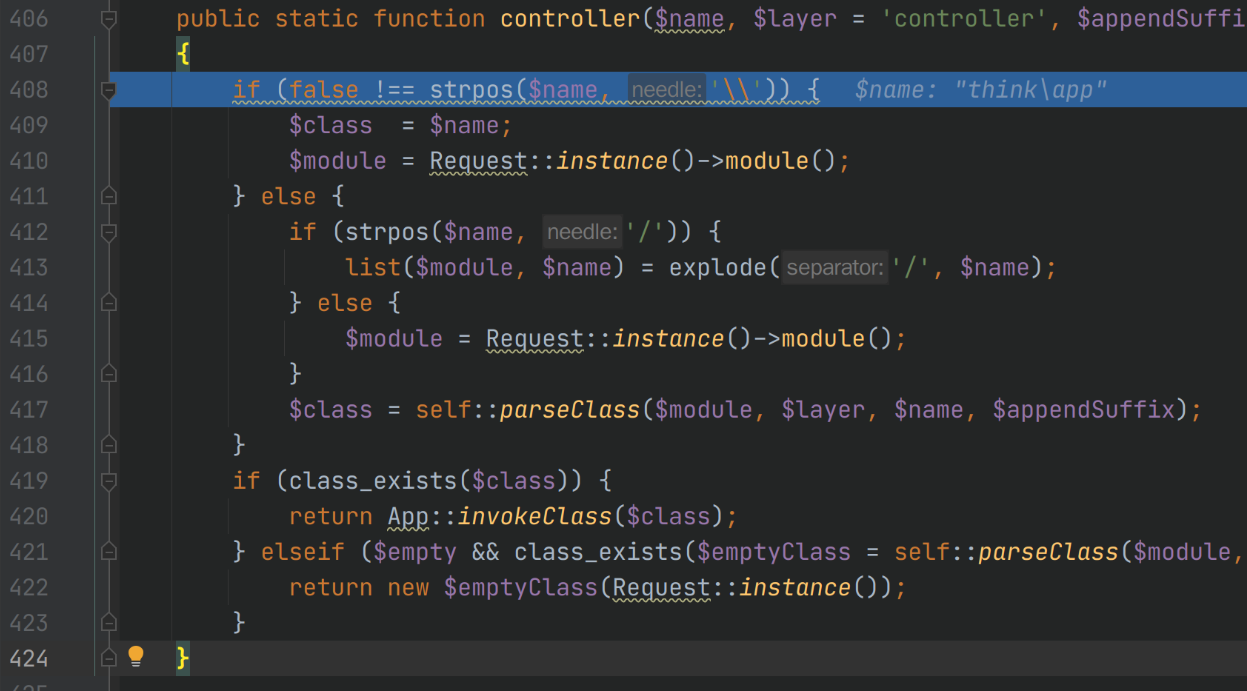The width and height of the screenshot is (1247, 691).
Task: Open the yellow lightbulb quick-fix icon
Action: point(136,657)
